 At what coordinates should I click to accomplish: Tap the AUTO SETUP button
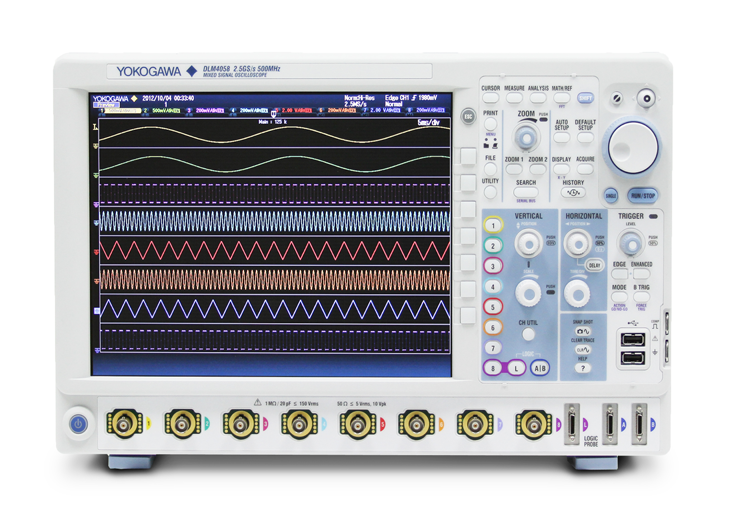[x=562, y=138]
